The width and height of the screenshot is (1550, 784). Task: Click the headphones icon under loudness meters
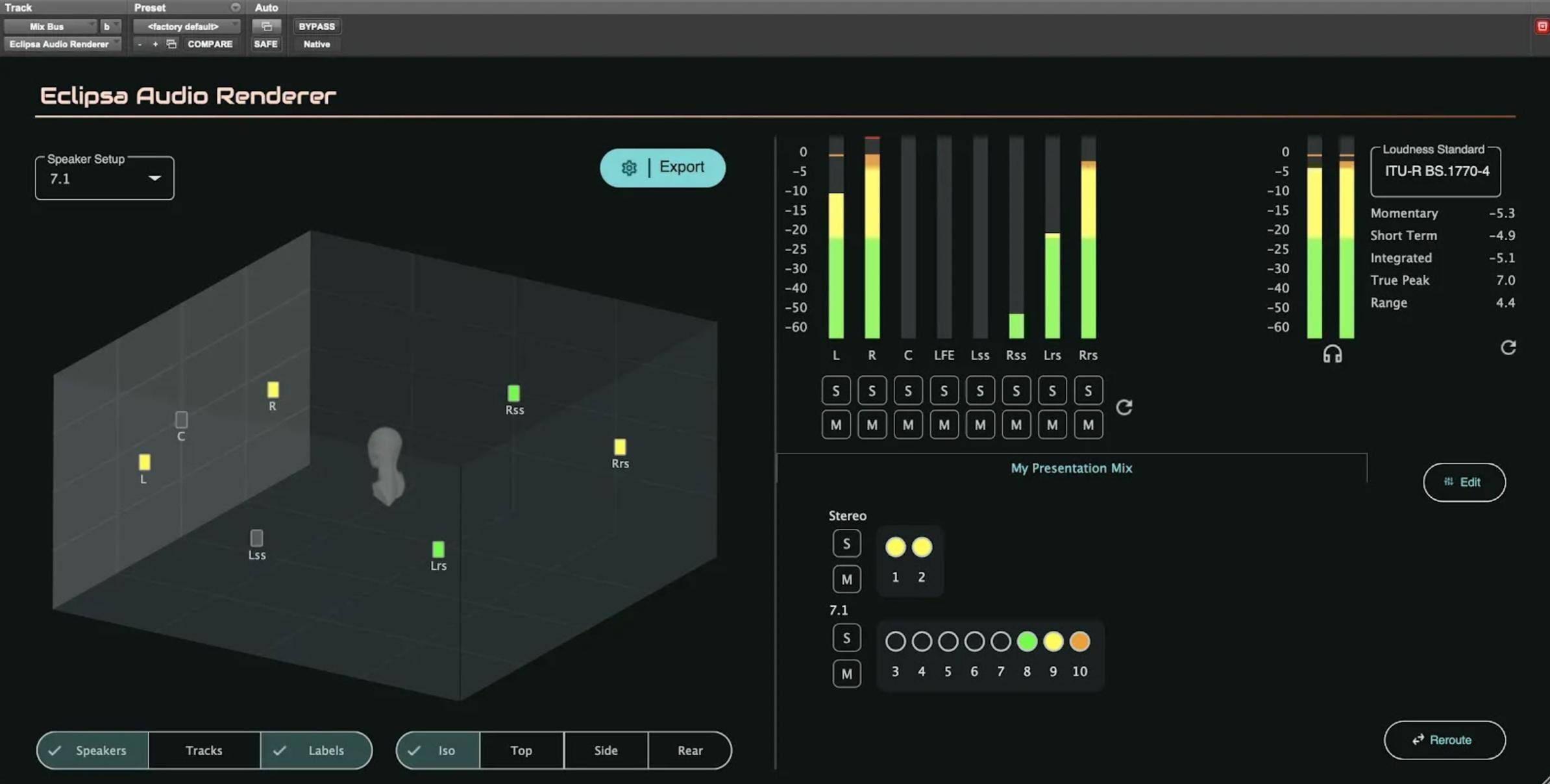(x=1332, y=354)
